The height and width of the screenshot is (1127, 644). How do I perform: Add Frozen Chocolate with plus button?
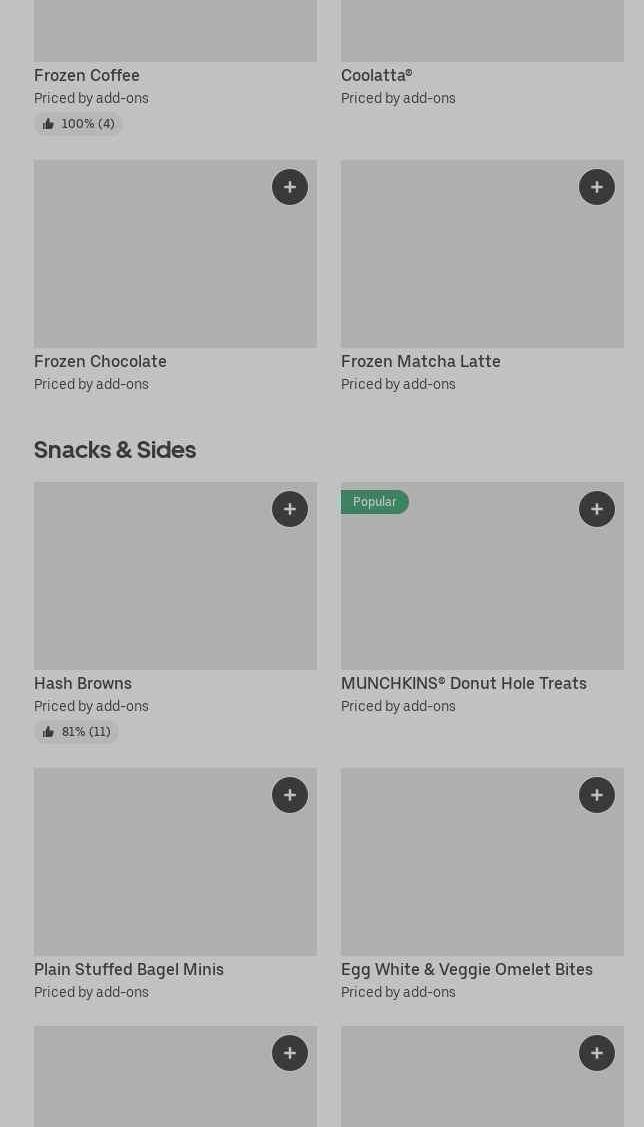290,187
